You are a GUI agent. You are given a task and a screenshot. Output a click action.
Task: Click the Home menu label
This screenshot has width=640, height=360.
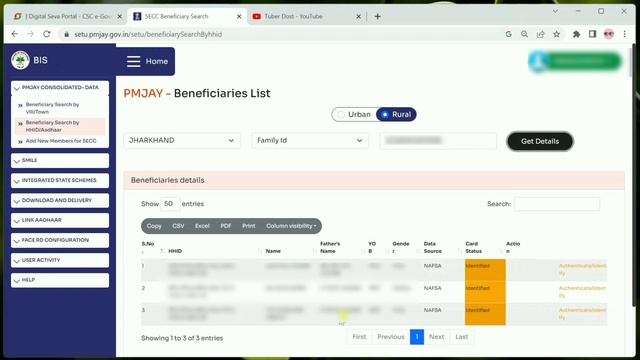pos(157,61)
